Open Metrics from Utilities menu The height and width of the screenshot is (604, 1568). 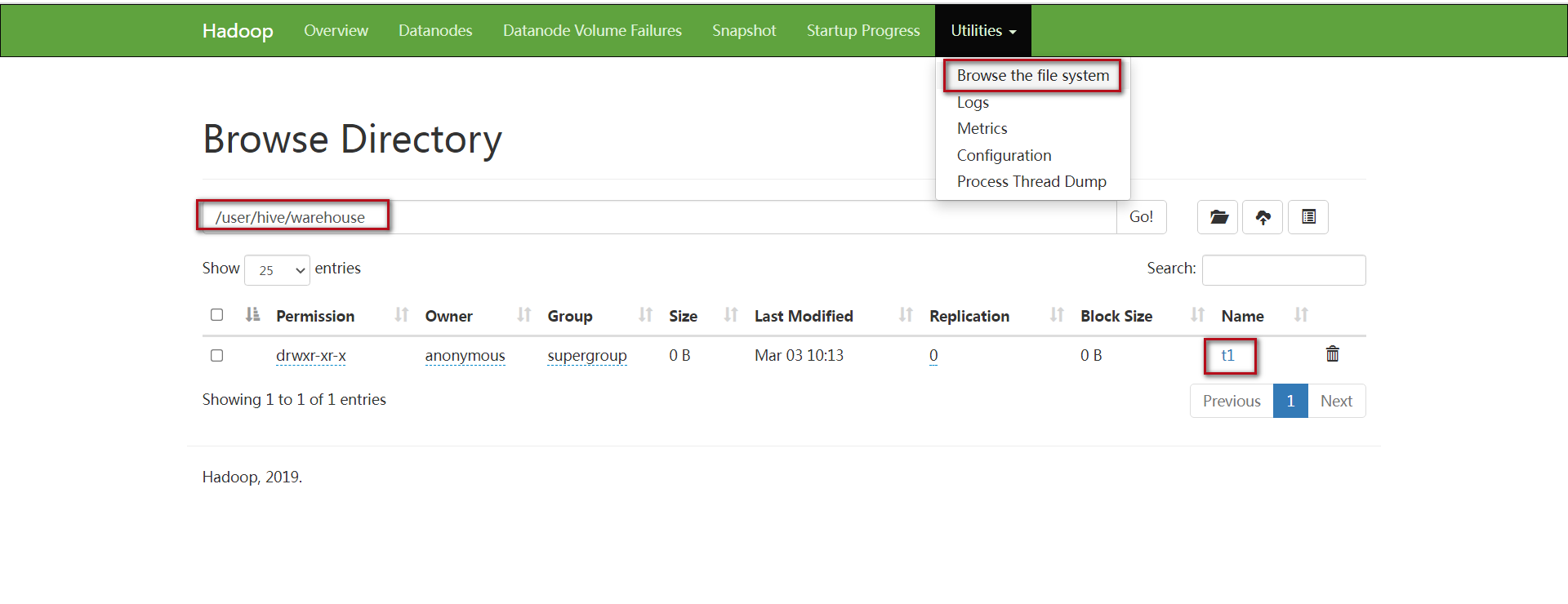(x=982, y=128)
